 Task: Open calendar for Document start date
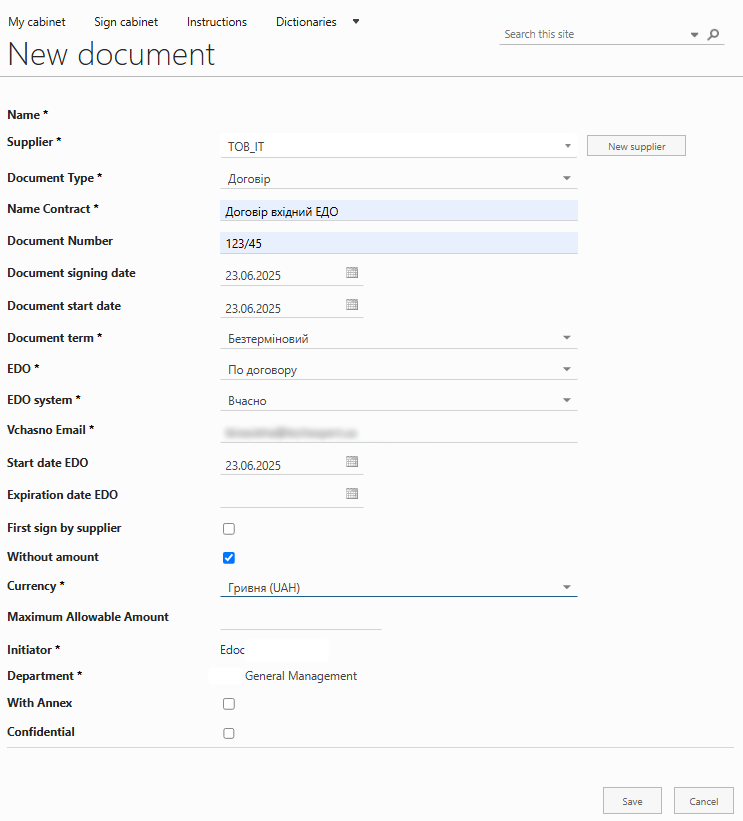tap(352, 305)
